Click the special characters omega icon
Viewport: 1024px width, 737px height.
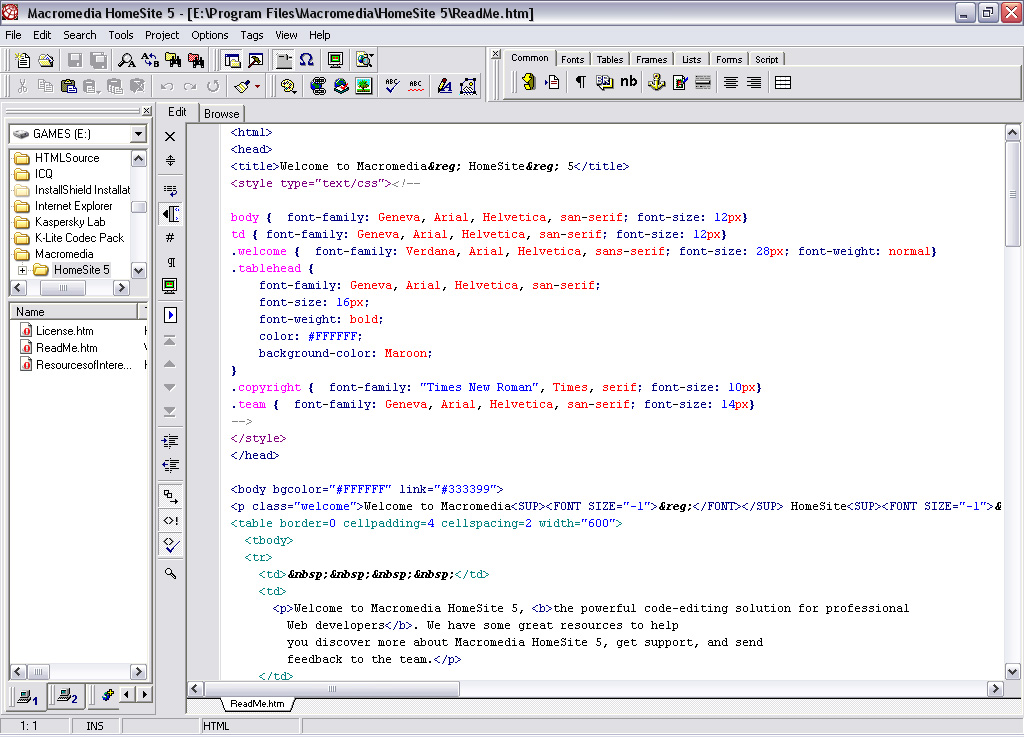(x=307, y=61)
